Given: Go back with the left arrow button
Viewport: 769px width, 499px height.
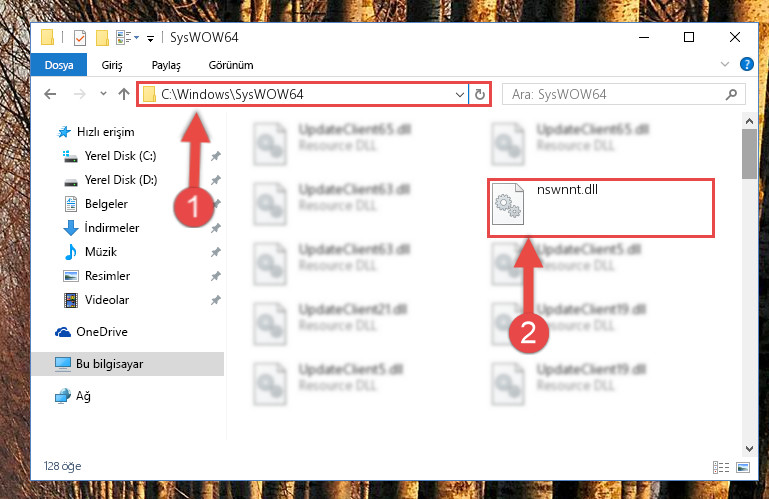Looking at the screenshot, I should click(x=50, y=94).
